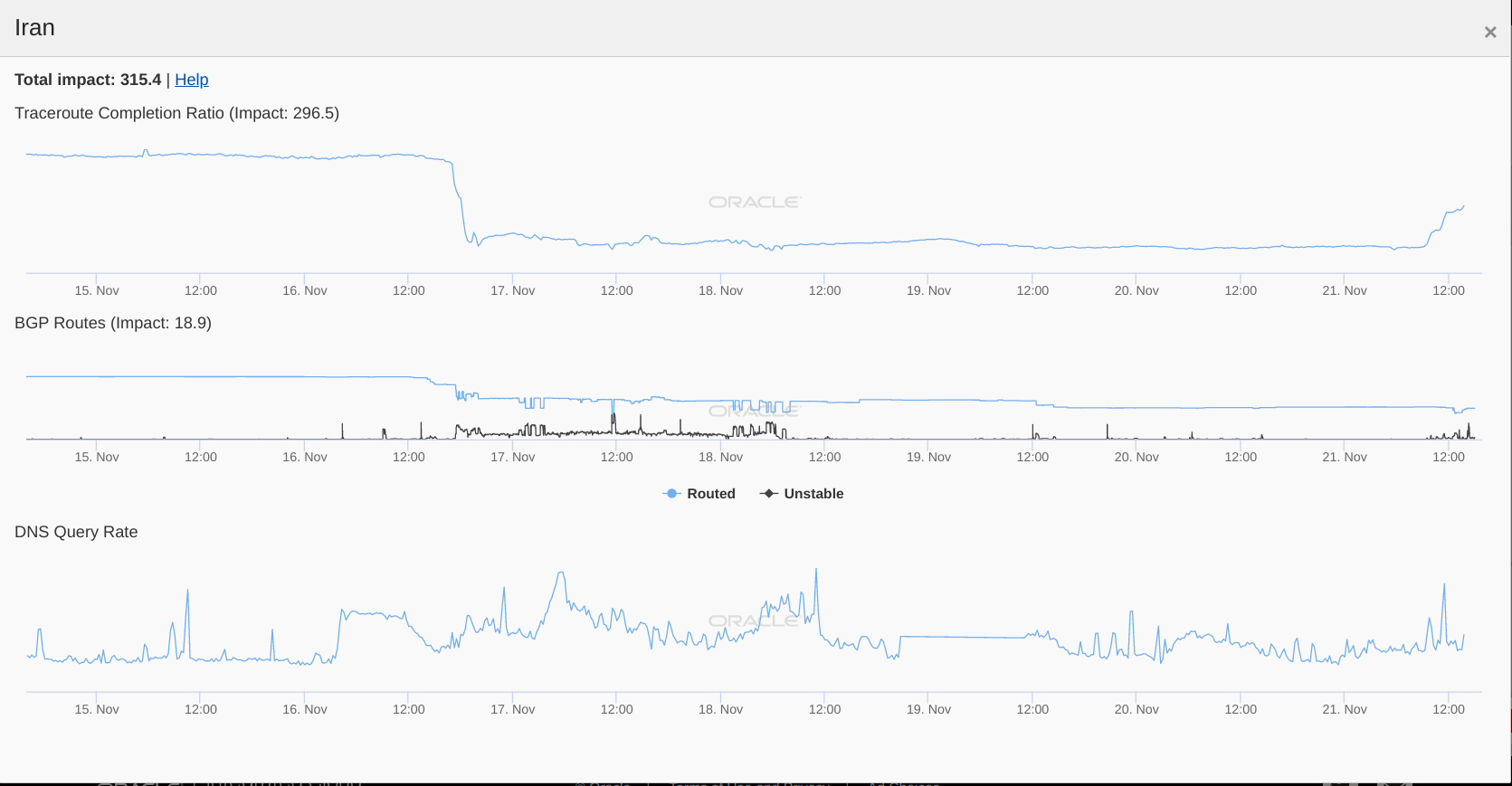Click the blue Routed legend marker
Screen dimensions: 1512x786
click(671, 494)
